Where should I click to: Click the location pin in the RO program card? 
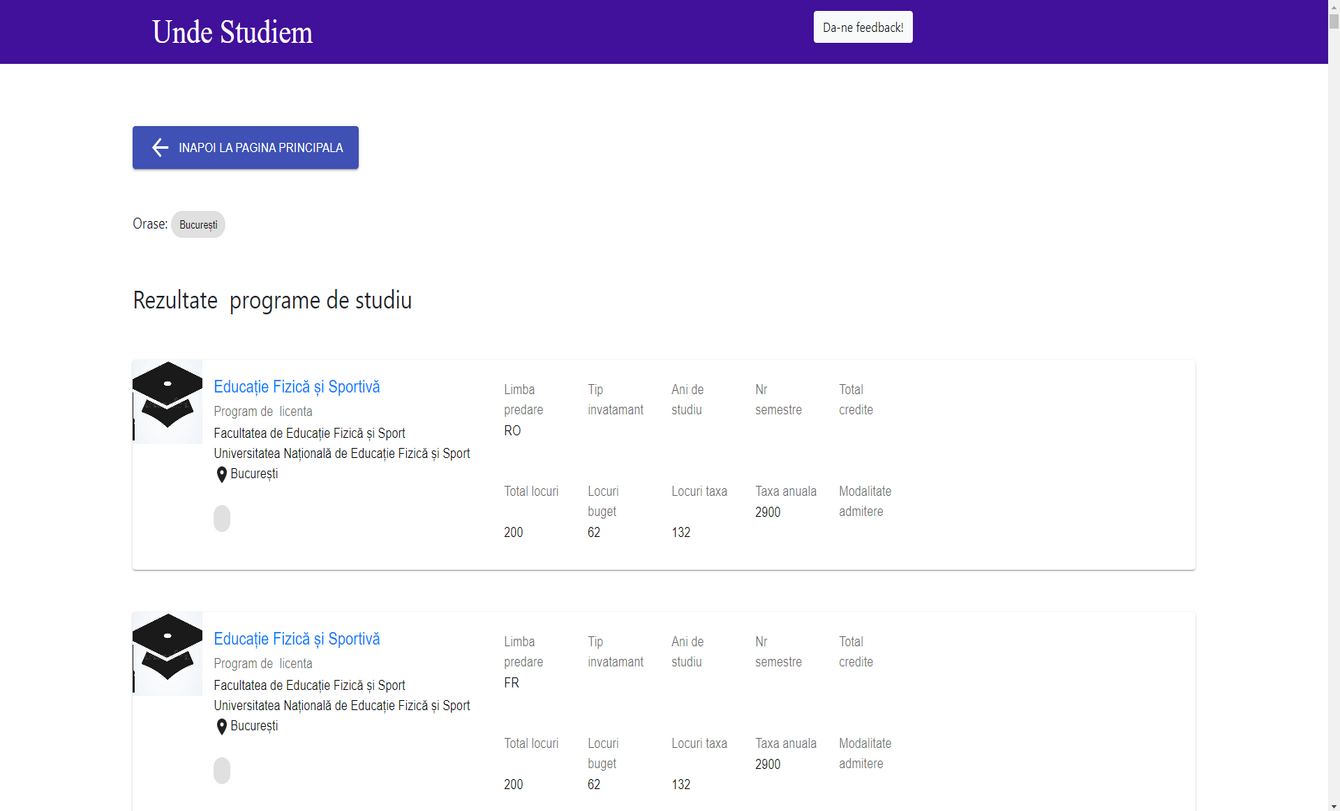(x=222, y=475)
